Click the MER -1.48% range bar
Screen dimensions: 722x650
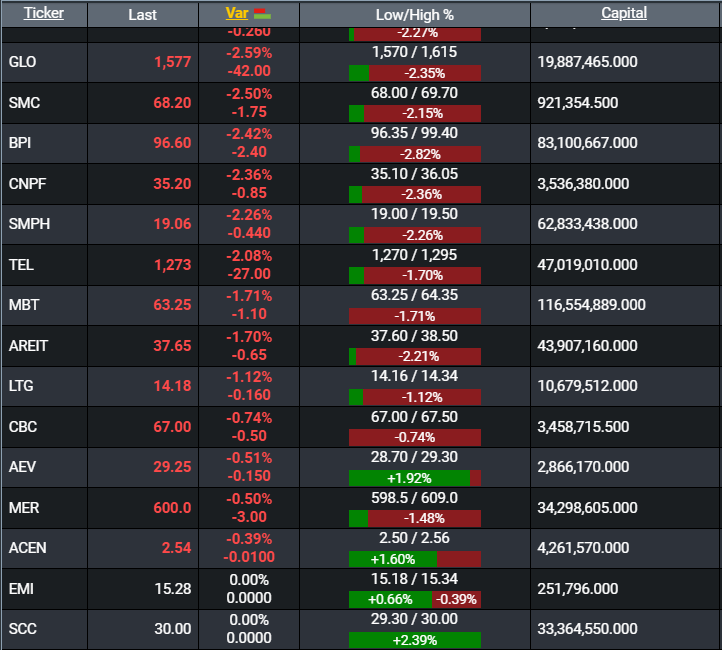coord(415,519)
